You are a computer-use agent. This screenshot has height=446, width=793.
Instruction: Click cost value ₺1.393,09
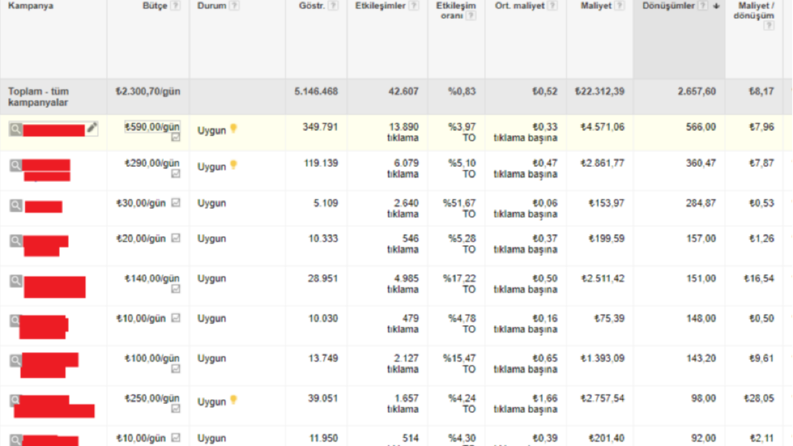tap(602, 359)
